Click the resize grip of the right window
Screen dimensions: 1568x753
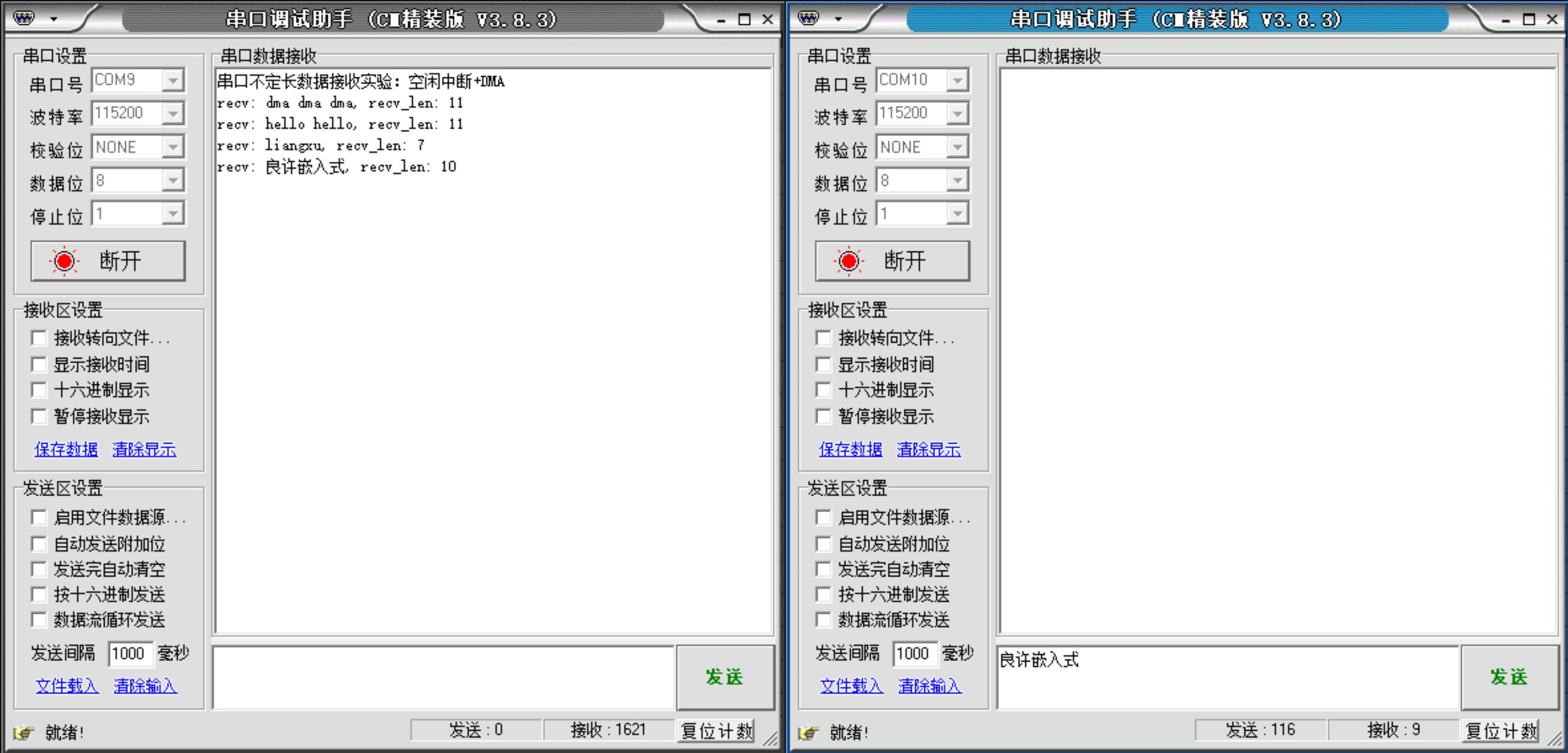[1555, 738]
